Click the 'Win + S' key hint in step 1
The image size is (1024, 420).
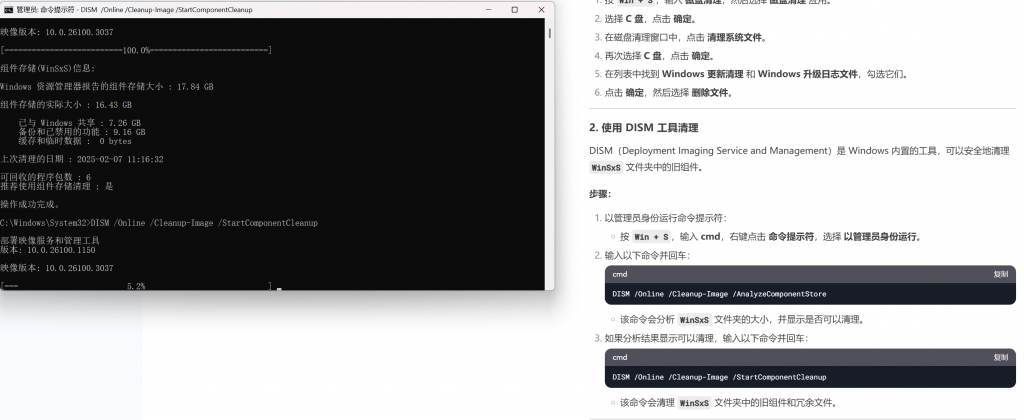click(651, 237)
